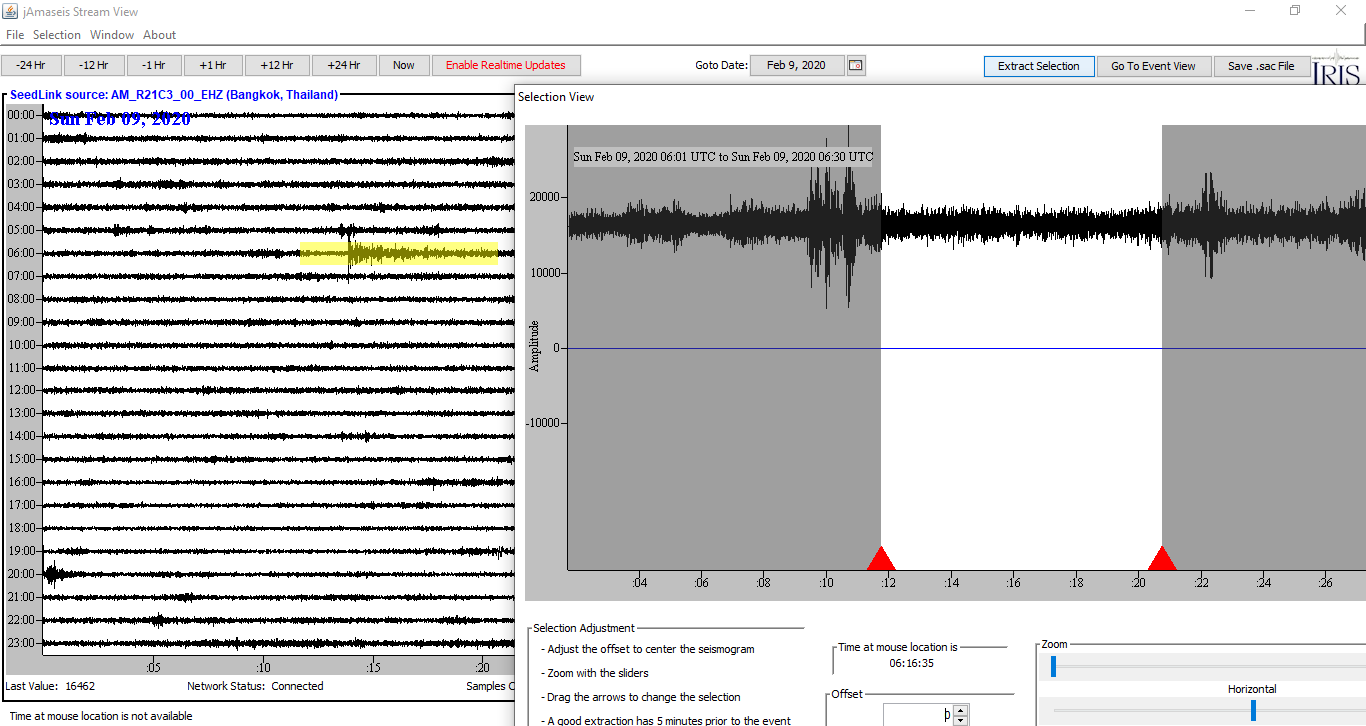This screenshot has height=726, width=1366.
Task: Decrease Offset with the down stepper arrow
Action: click(961, 720)
